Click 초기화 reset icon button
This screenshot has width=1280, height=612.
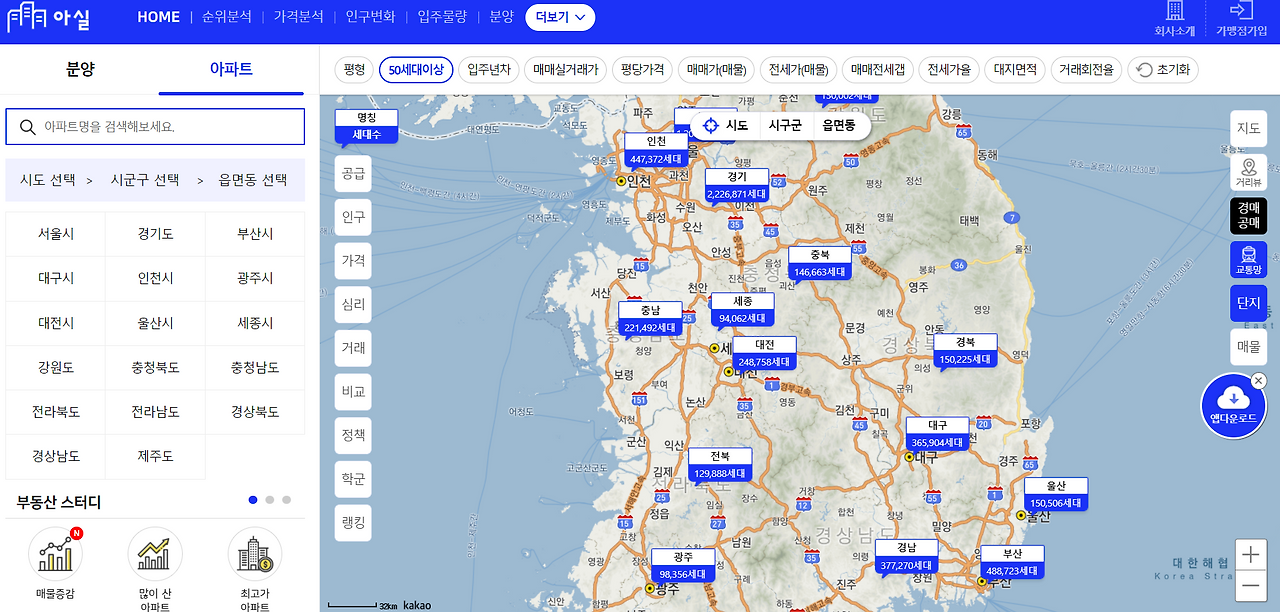point(1163,70)
